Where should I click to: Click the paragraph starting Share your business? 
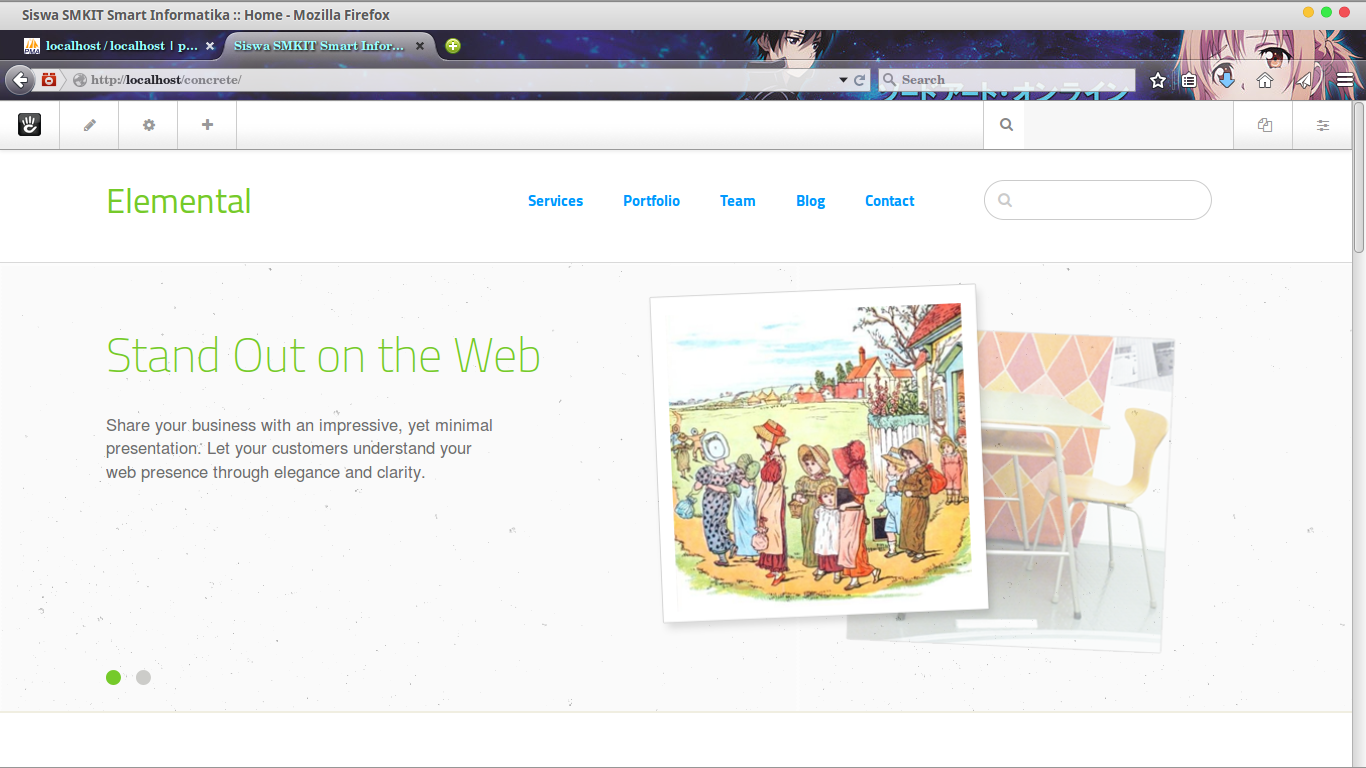click(x=299, y=449)
